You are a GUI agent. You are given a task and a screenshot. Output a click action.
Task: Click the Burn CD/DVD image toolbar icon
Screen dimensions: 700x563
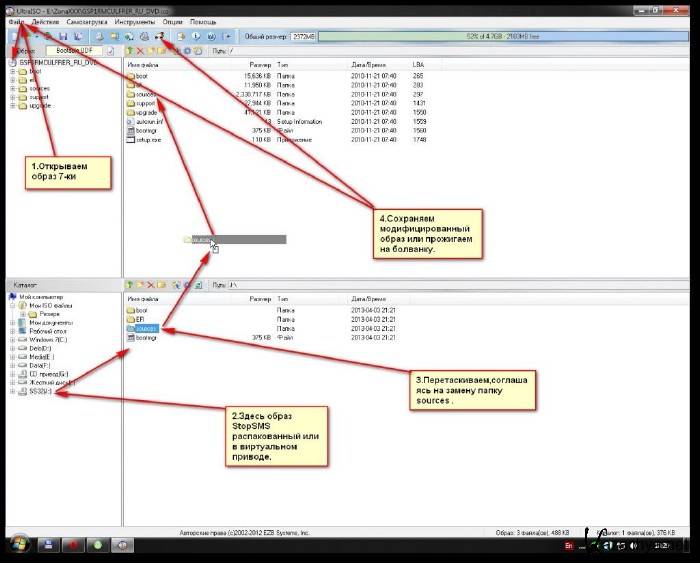[x=158, y=35]
